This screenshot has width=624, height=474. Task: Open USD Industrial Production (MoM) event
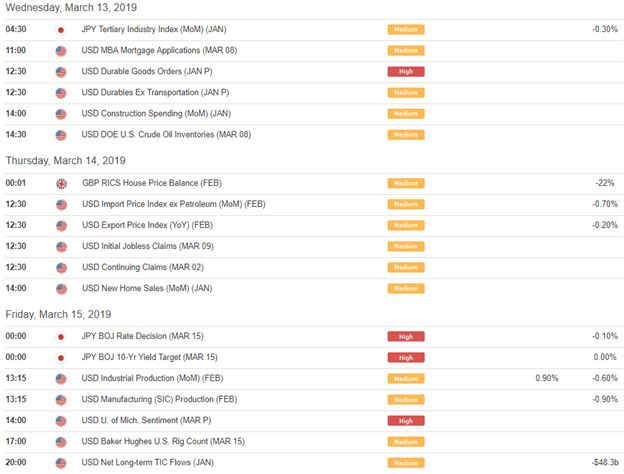pos(152,378)
